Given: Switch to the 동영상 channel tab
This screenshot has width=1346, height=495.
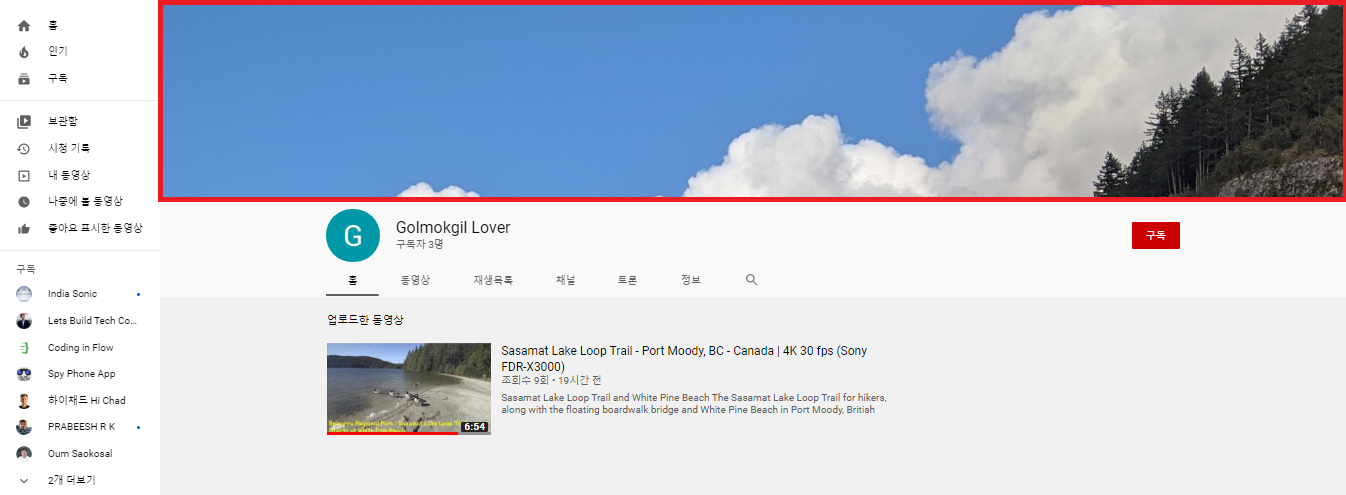Looking at the screenshot, I should pyautogui.click(x=415, y=281).
